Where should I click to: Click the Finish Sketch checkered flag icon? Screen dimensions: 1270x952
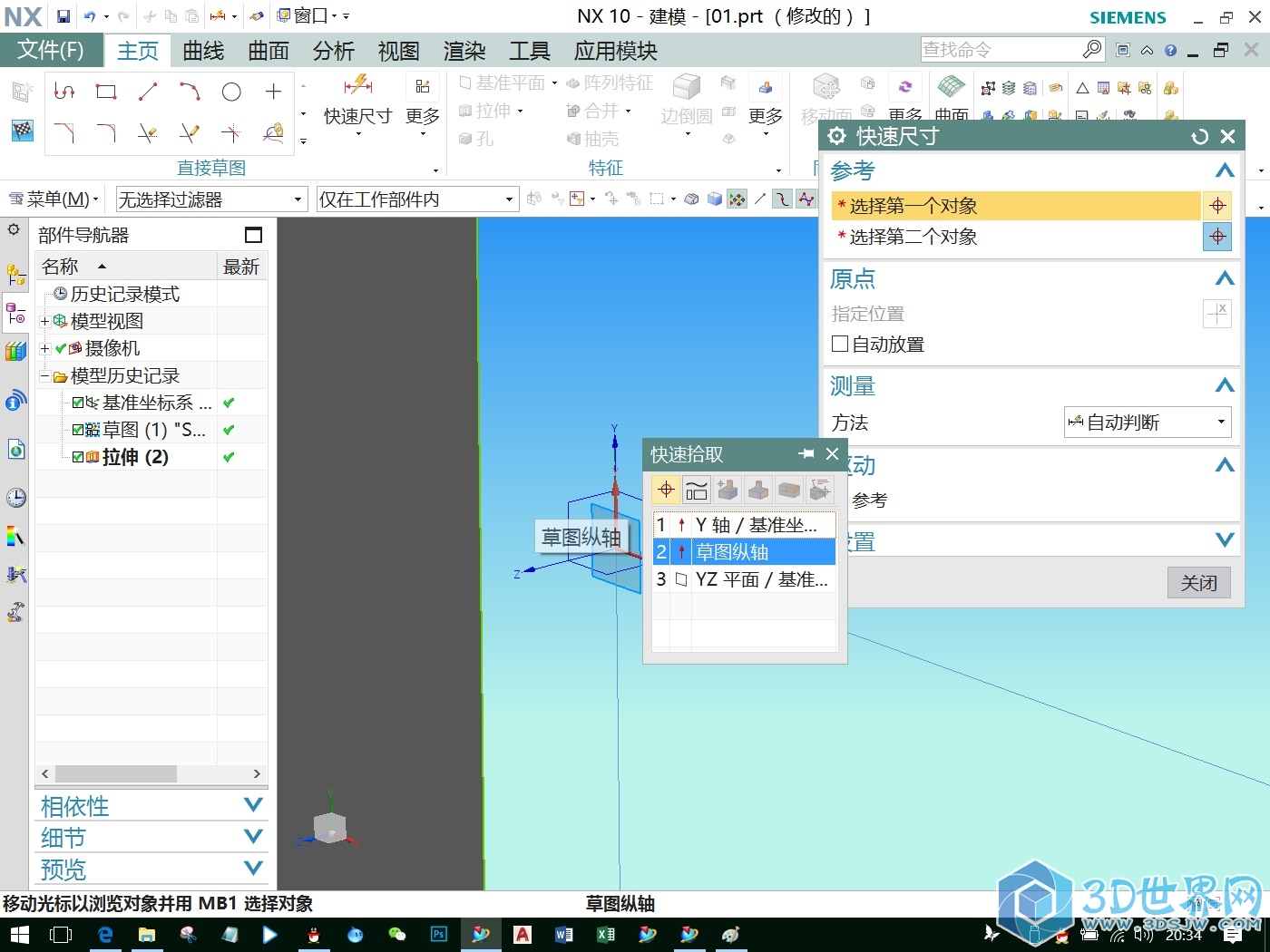22,130
